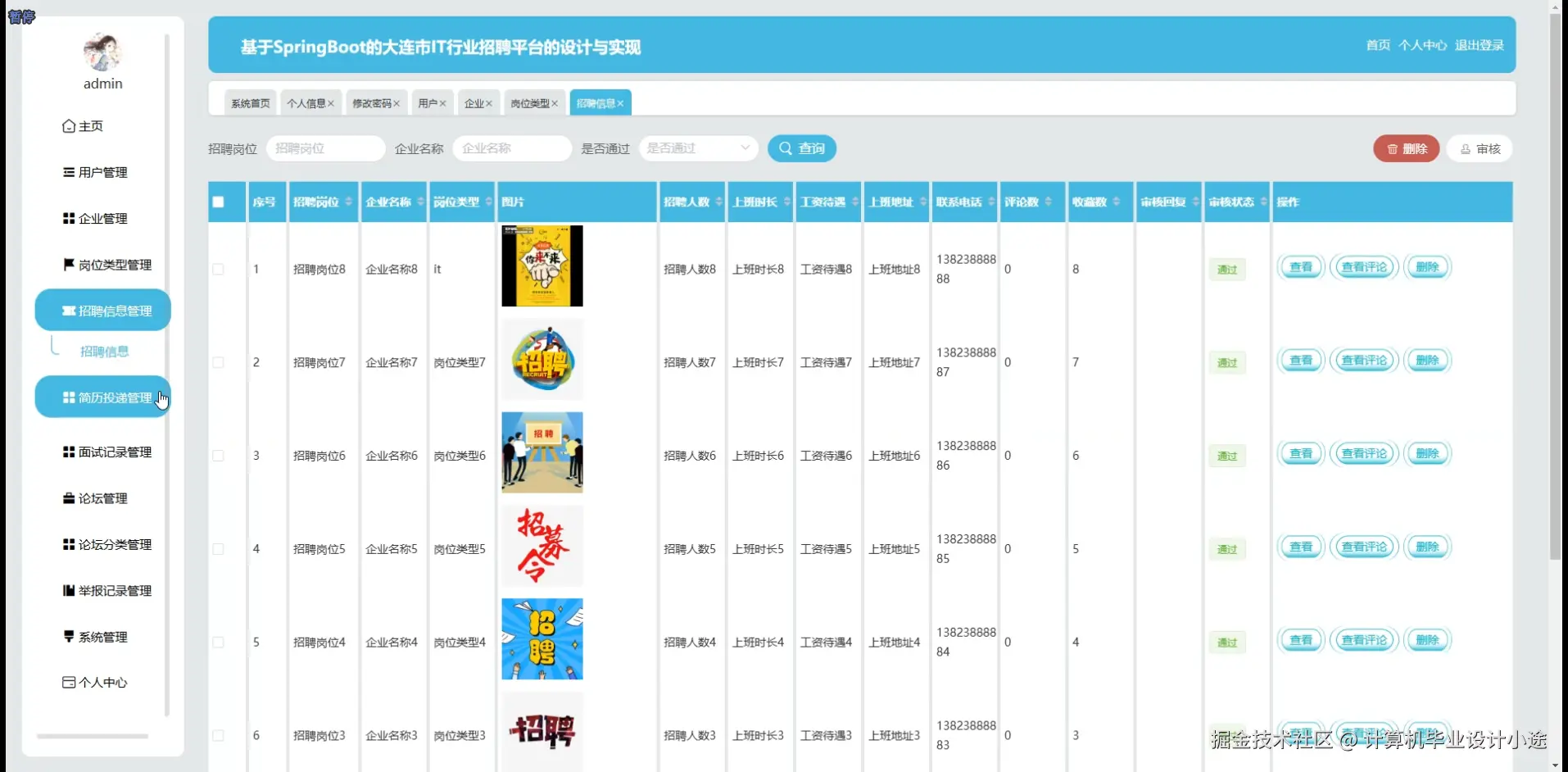This screenshot has height=772, width=1568.
Task: Click the 查询 search button
Action: click(x=802, y=148)
